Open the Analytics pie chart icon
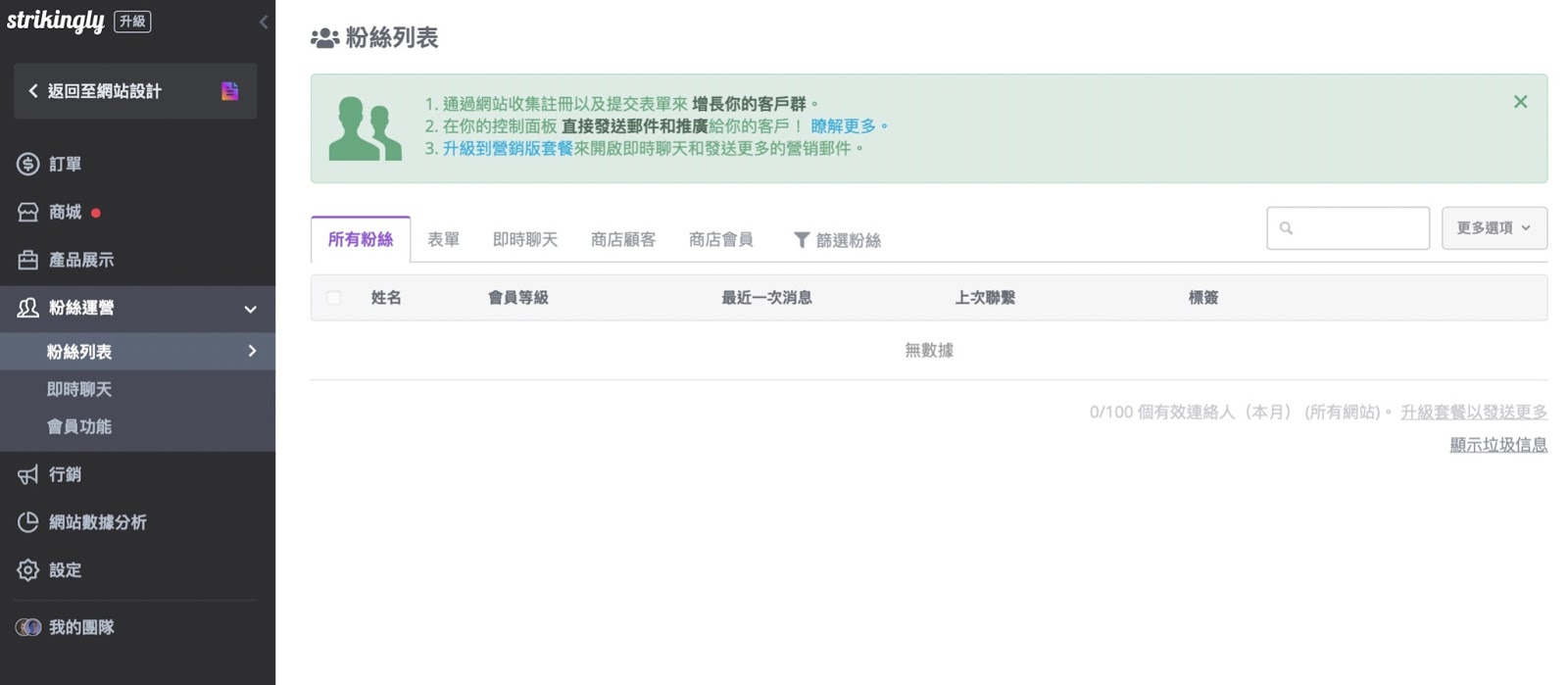Viewport: 1568px width, 685px height. tap(27, 522)
